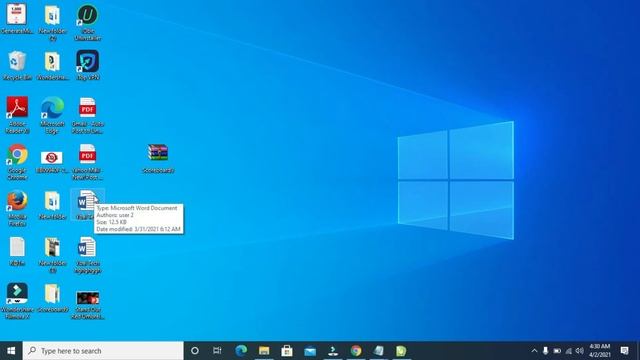Open File Explorer from the taskbar
640x360 pixels.
click(x=264, y=351)
